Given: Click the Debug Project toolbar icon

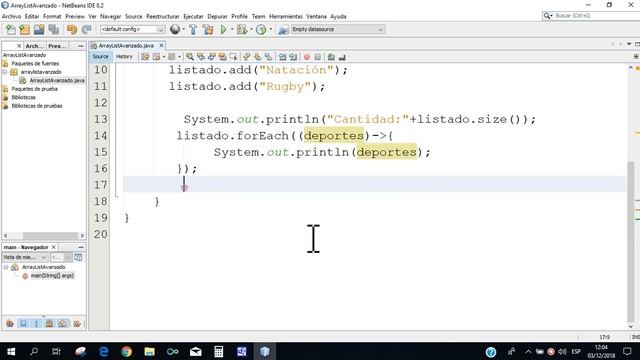Looking at the screenshot, I should click(242, 29).
